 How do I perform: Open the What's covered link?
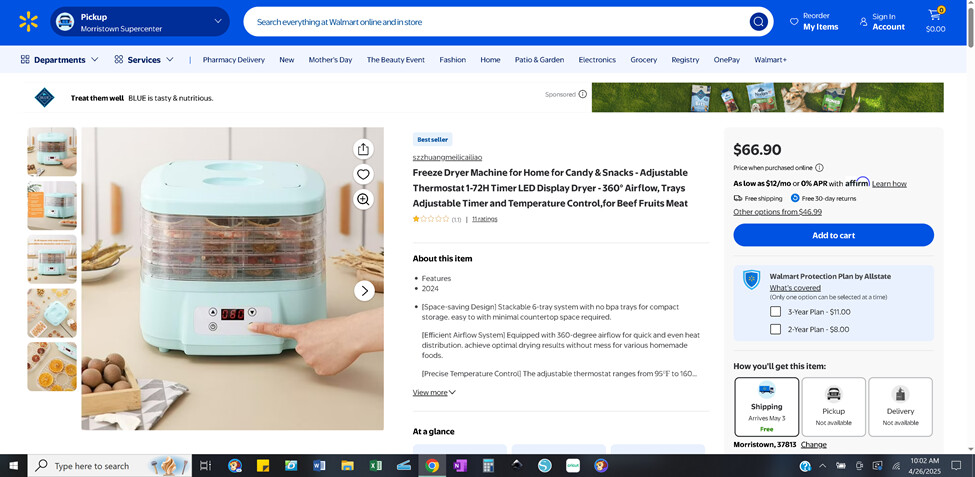click(x=795, y=288)
